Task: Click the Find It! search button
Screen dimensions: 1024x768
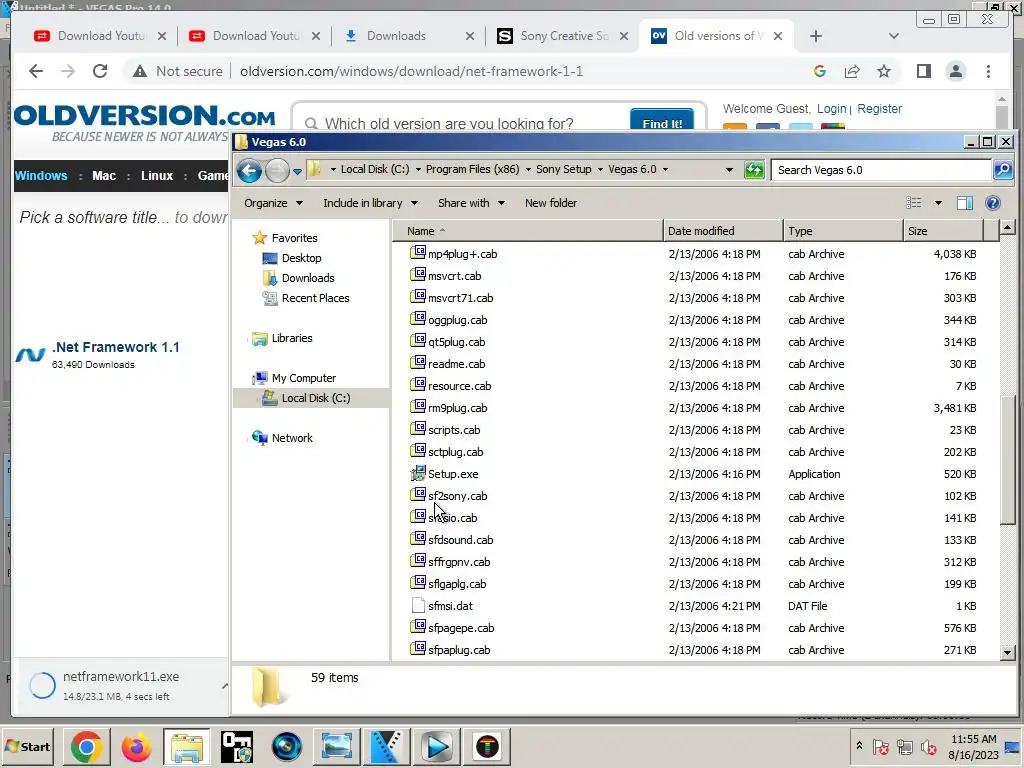Action: 662,121
